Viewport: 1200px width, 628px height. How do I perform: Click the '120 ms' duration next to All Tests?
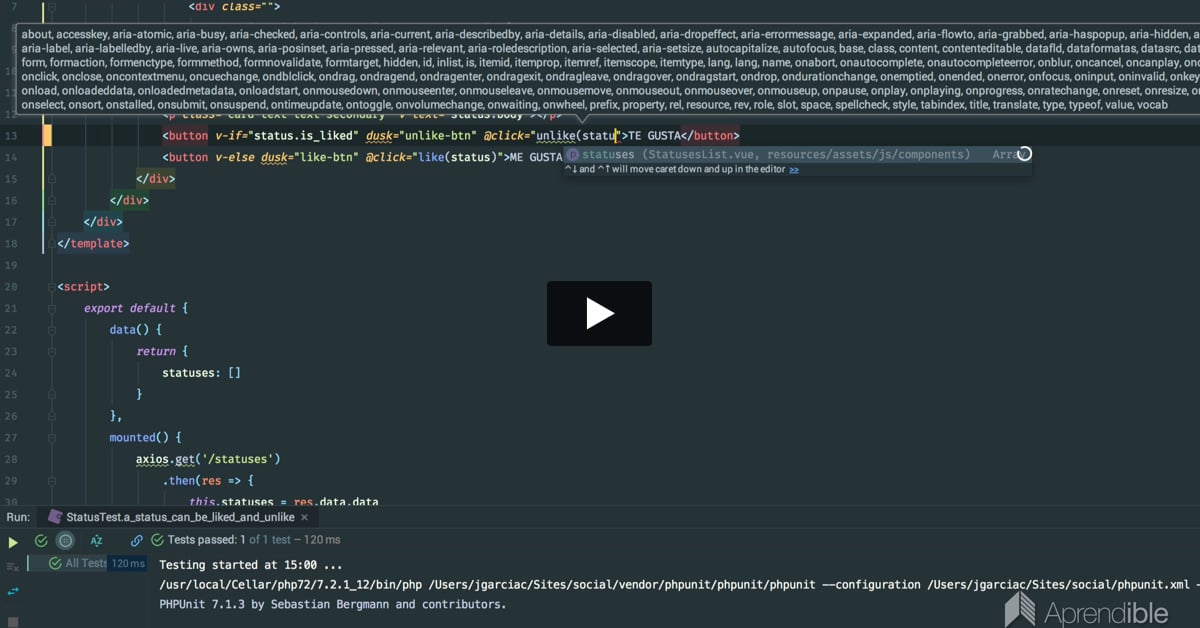(x=129, y=563)
